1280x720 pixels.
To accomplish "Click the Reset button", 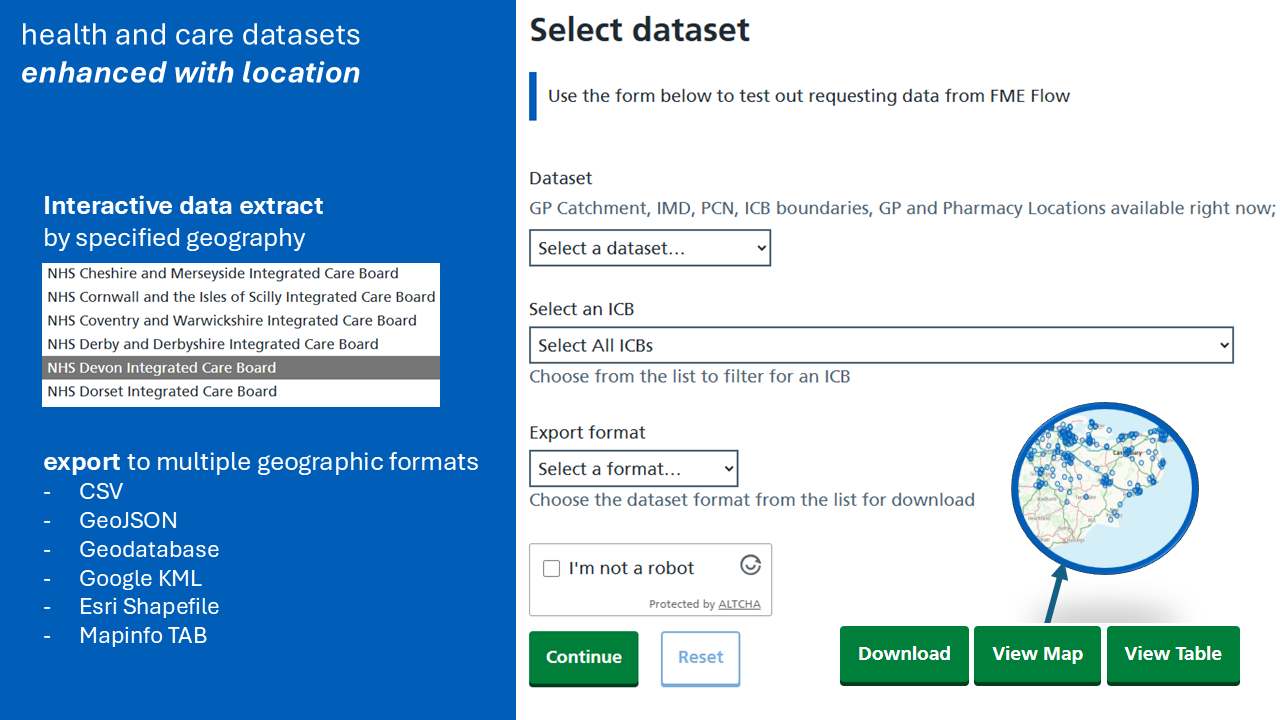I will 700,658.
